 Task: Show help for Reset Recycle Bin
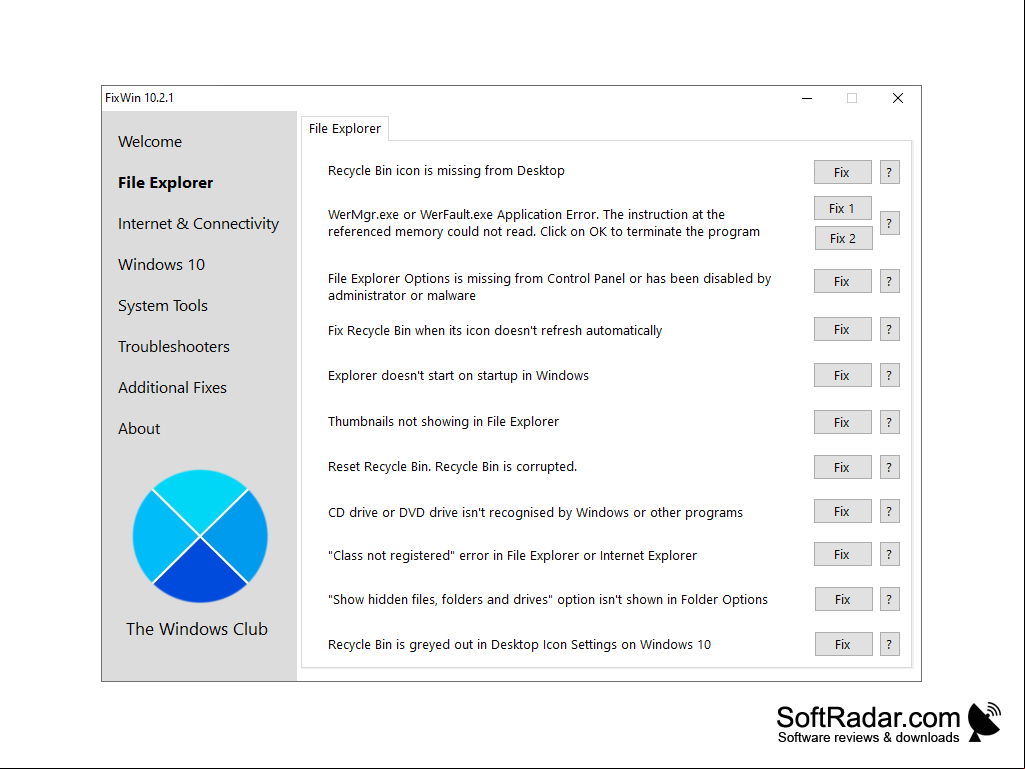(889, 468)
